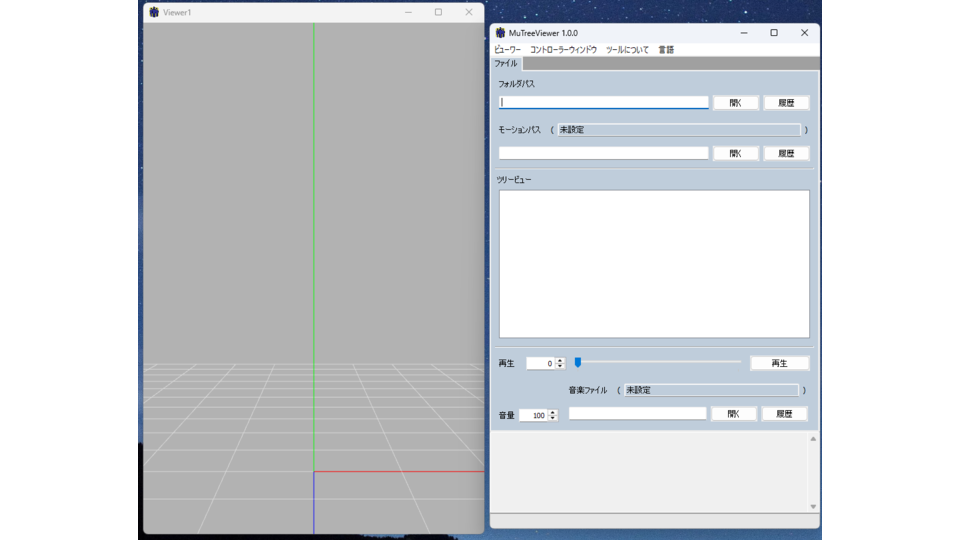Click 開く button for motion path
This screenshot has height=540, width=960.
(735, 153)
